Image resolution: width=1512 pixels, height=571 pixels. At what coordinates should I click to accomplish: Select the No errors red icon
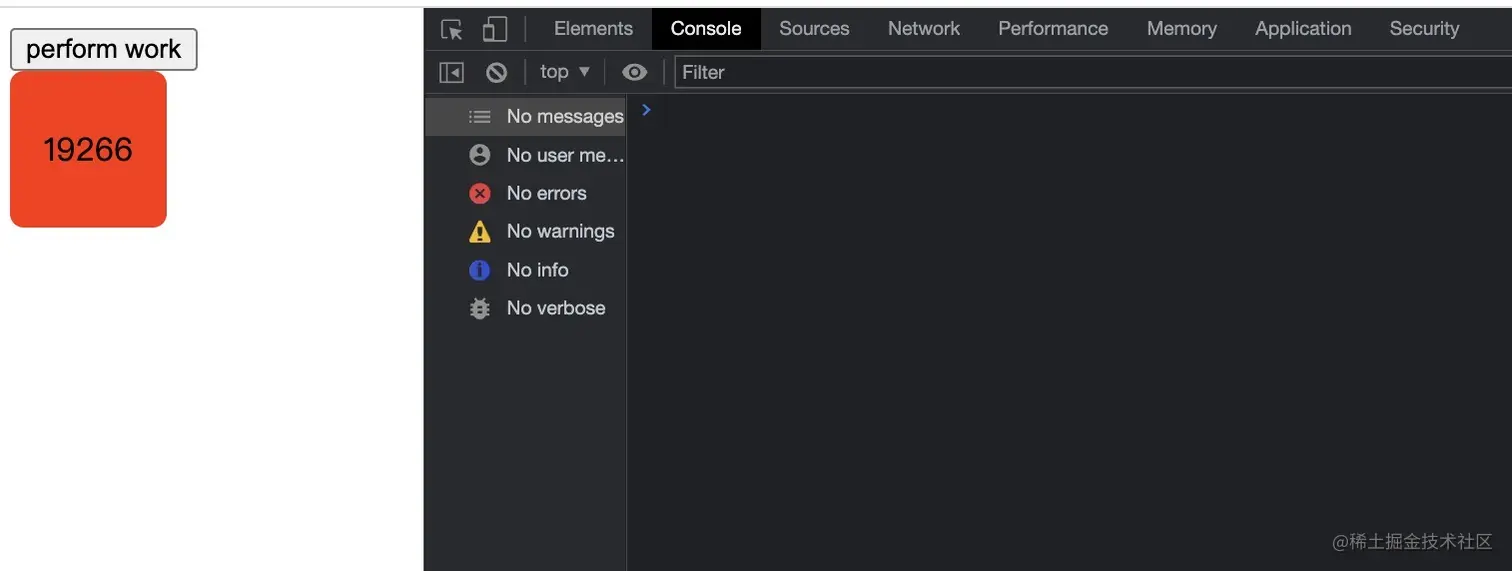[480, 193]
